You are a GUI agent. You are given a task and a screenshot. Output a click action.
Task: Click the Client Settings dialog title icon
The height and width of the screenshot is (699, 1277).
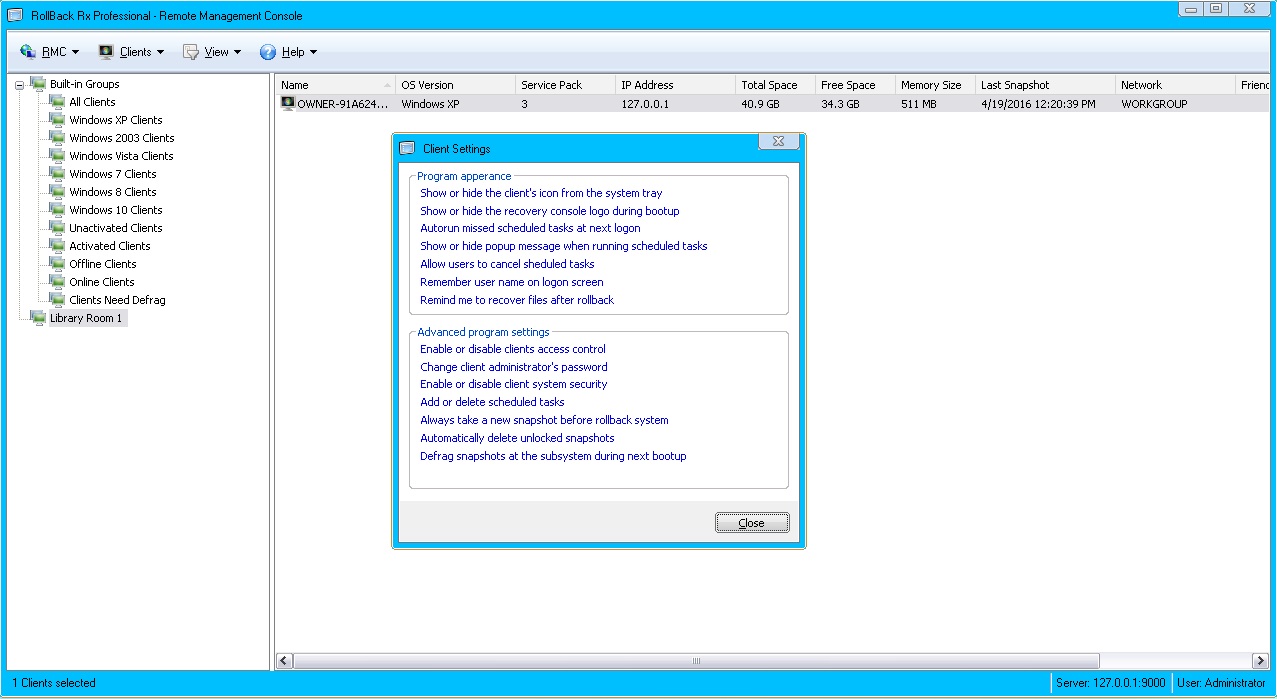407,149
